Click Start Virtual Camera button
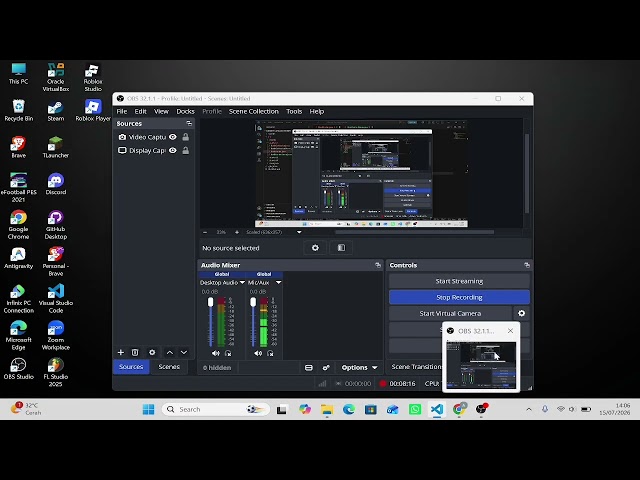640x480 pixels. pyautogui.click(x=450, y=313)
